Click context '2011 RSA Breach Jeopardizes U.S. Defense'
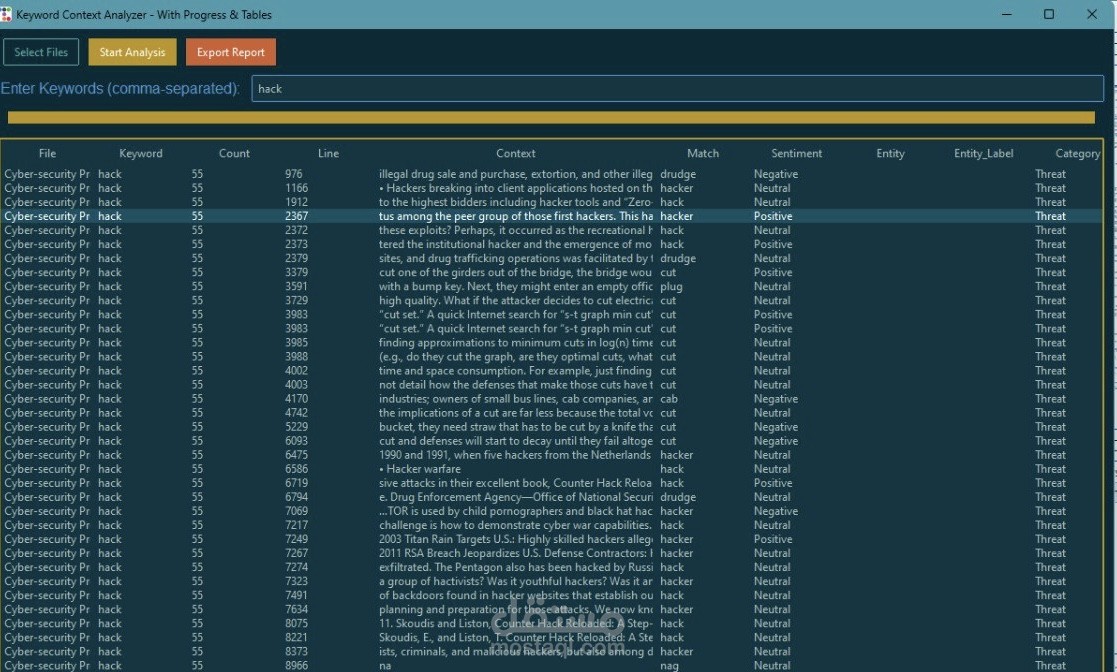Screen dimensions: 1117x672 pyautogui.click(x=516, y=553)
